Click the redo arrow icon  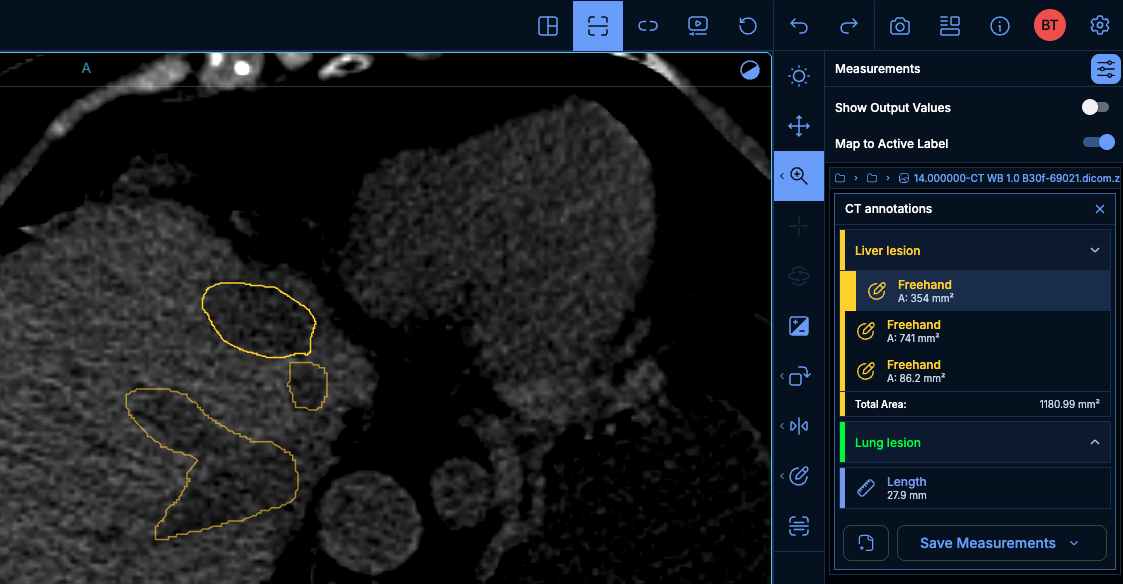849,26
